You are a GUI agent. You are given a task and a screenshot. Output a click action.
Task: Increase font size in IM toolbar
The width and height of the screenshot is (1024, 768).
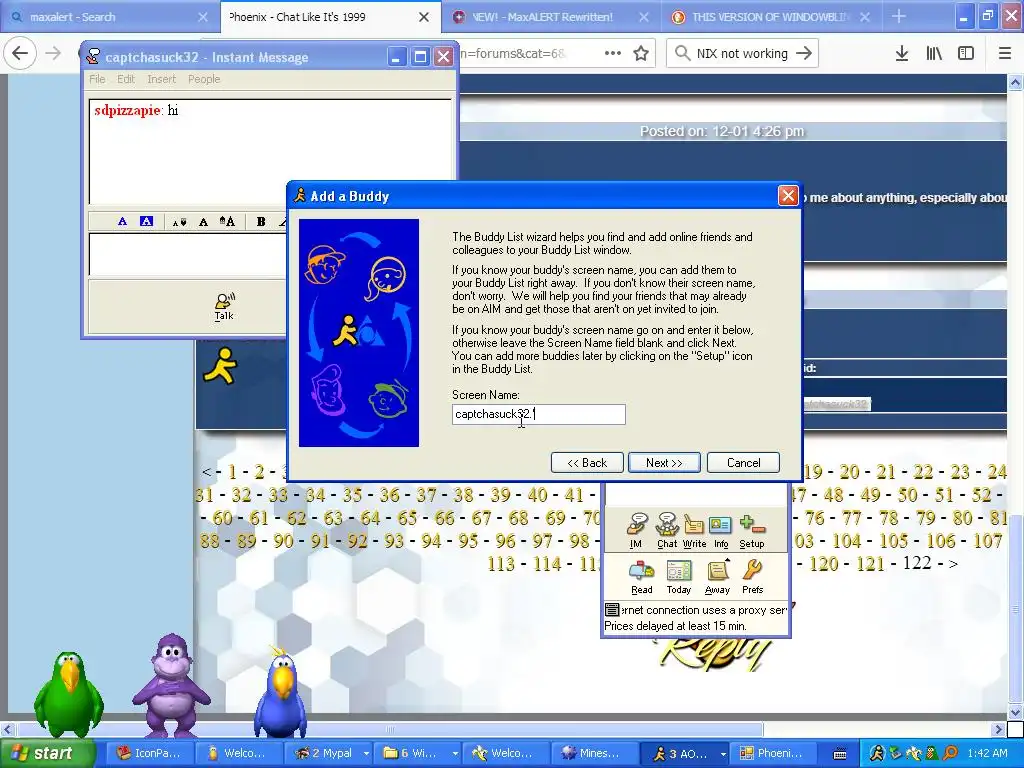(227, 221)
